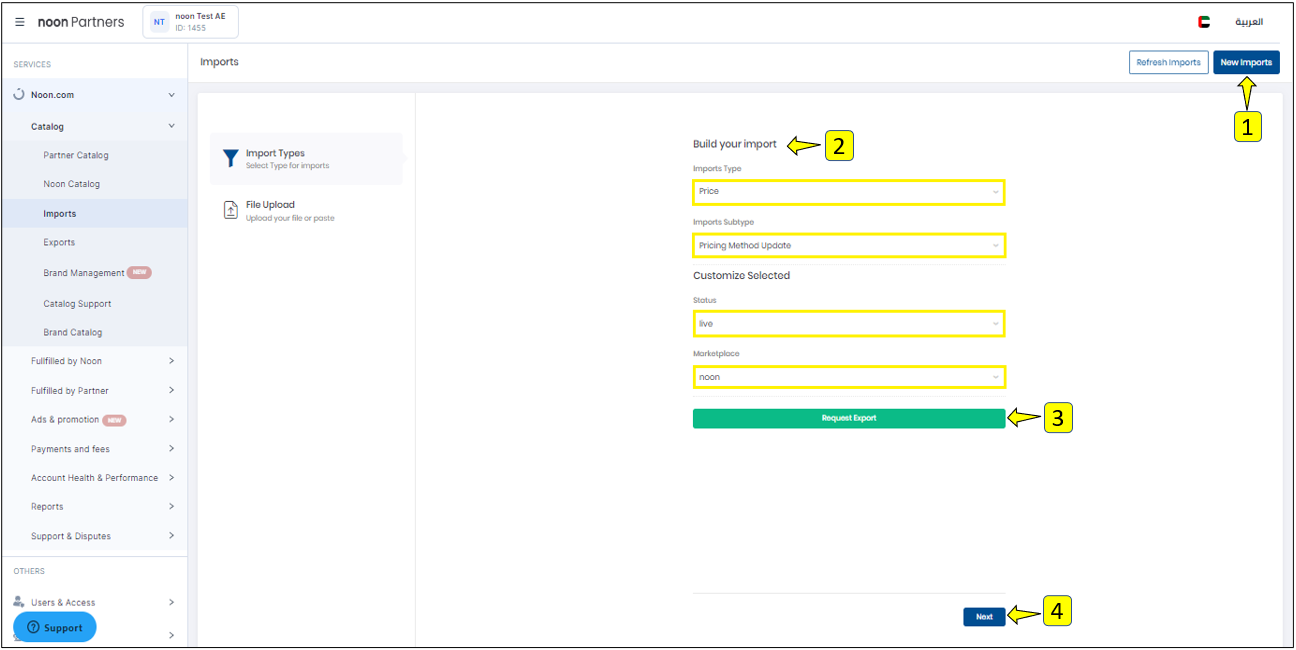The width and height of the screenshot is (1296, 650).
Task: Open the Support chat bubble
Action: pos(55,627)
